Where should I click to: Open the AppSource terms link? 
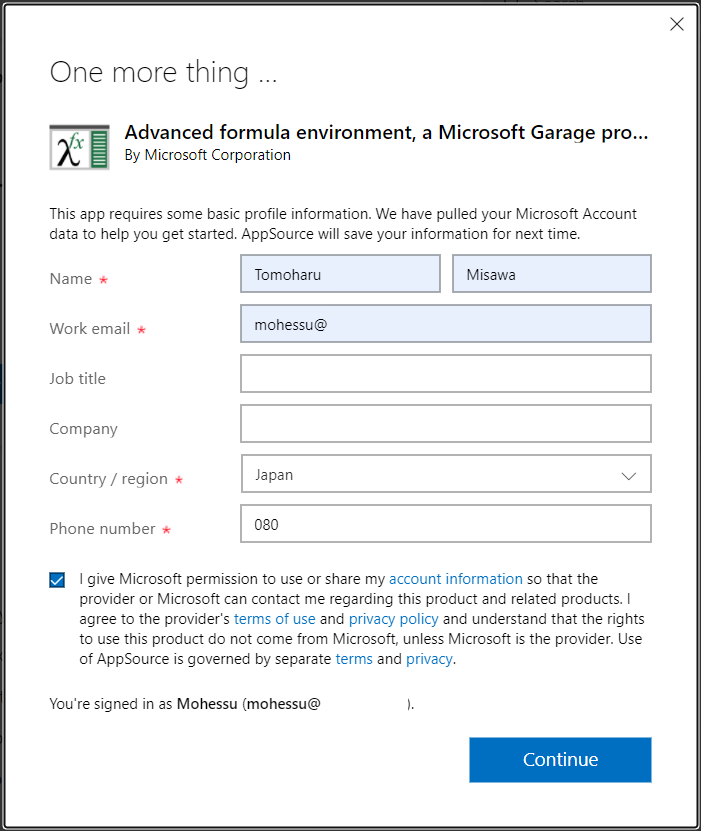click(x=354, y=659)
